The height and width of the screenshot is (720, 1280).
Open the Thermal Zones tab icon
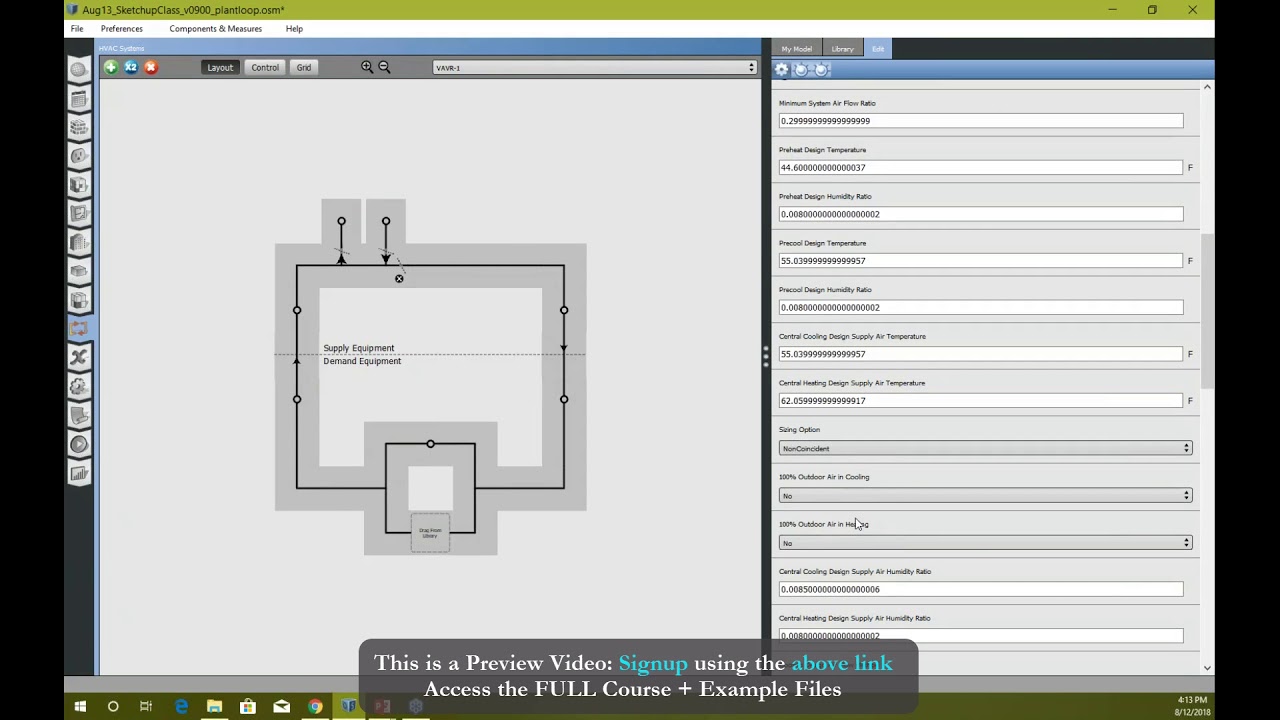click(x=78, y=300)
